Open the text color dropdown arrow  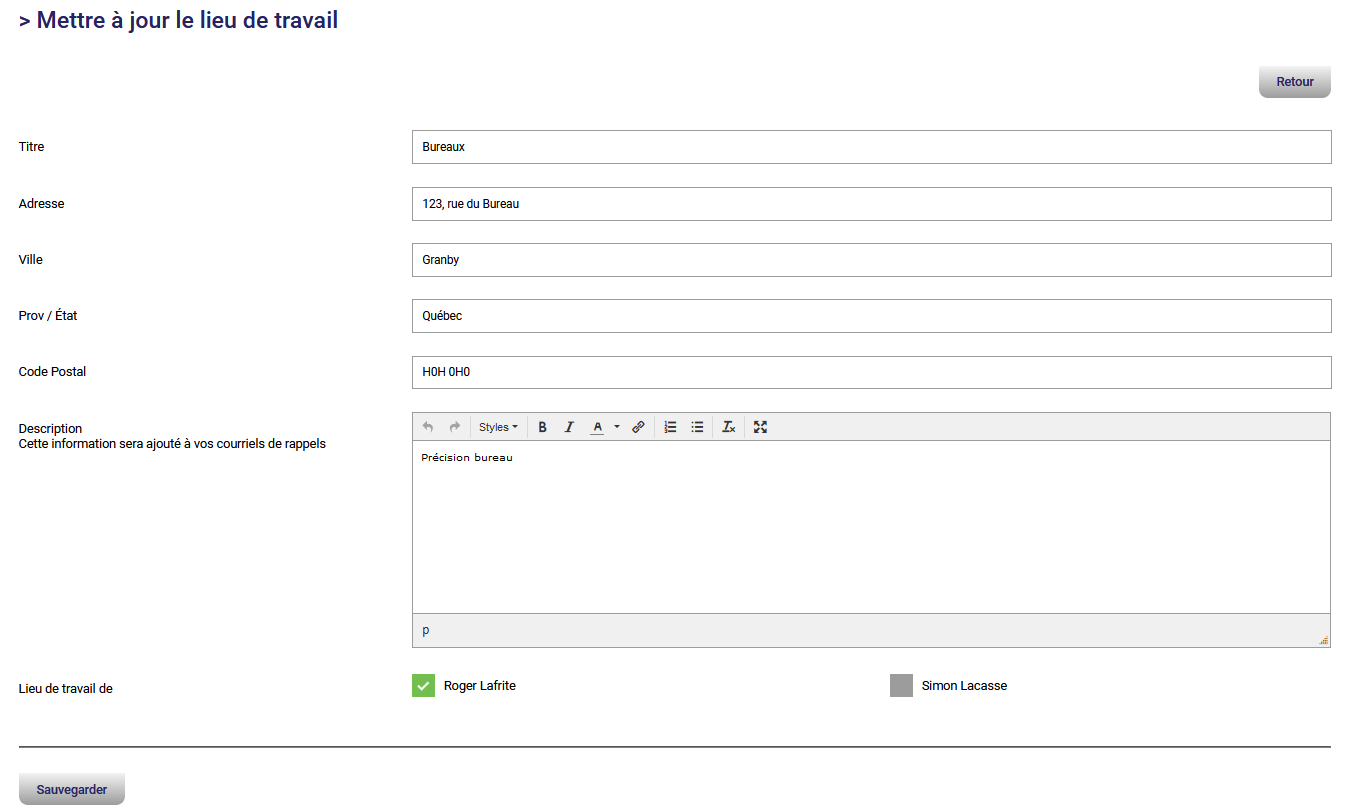tap(617, 427)
